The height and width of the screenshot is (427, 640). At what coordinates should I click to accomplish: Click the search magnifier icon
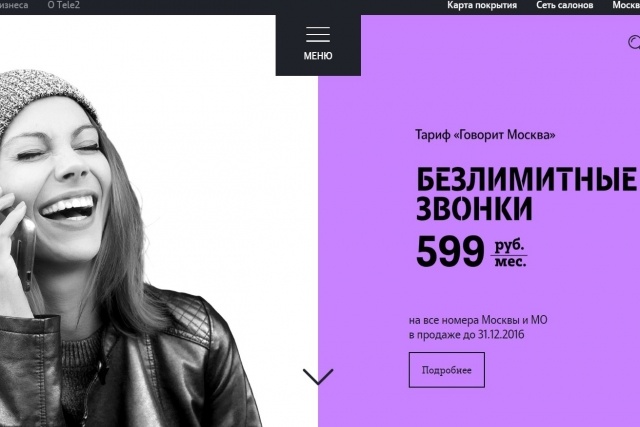point(634,42)
